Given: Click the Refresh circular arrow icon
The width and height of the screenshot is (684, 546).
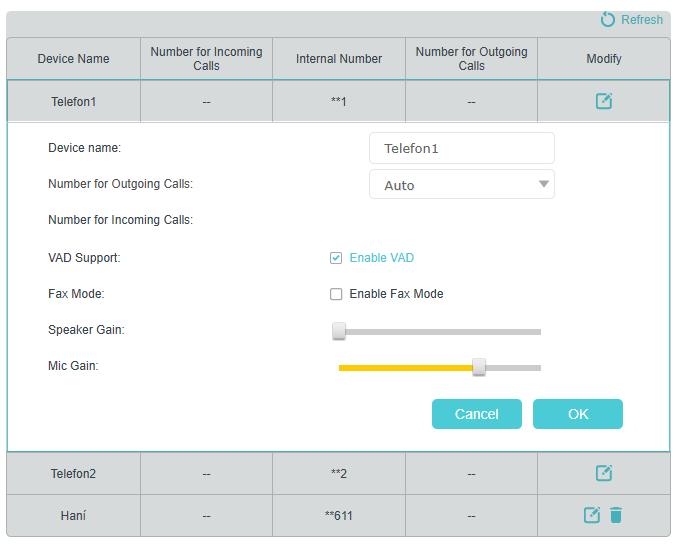Looking at the screenshot, I should pos(607,20).
